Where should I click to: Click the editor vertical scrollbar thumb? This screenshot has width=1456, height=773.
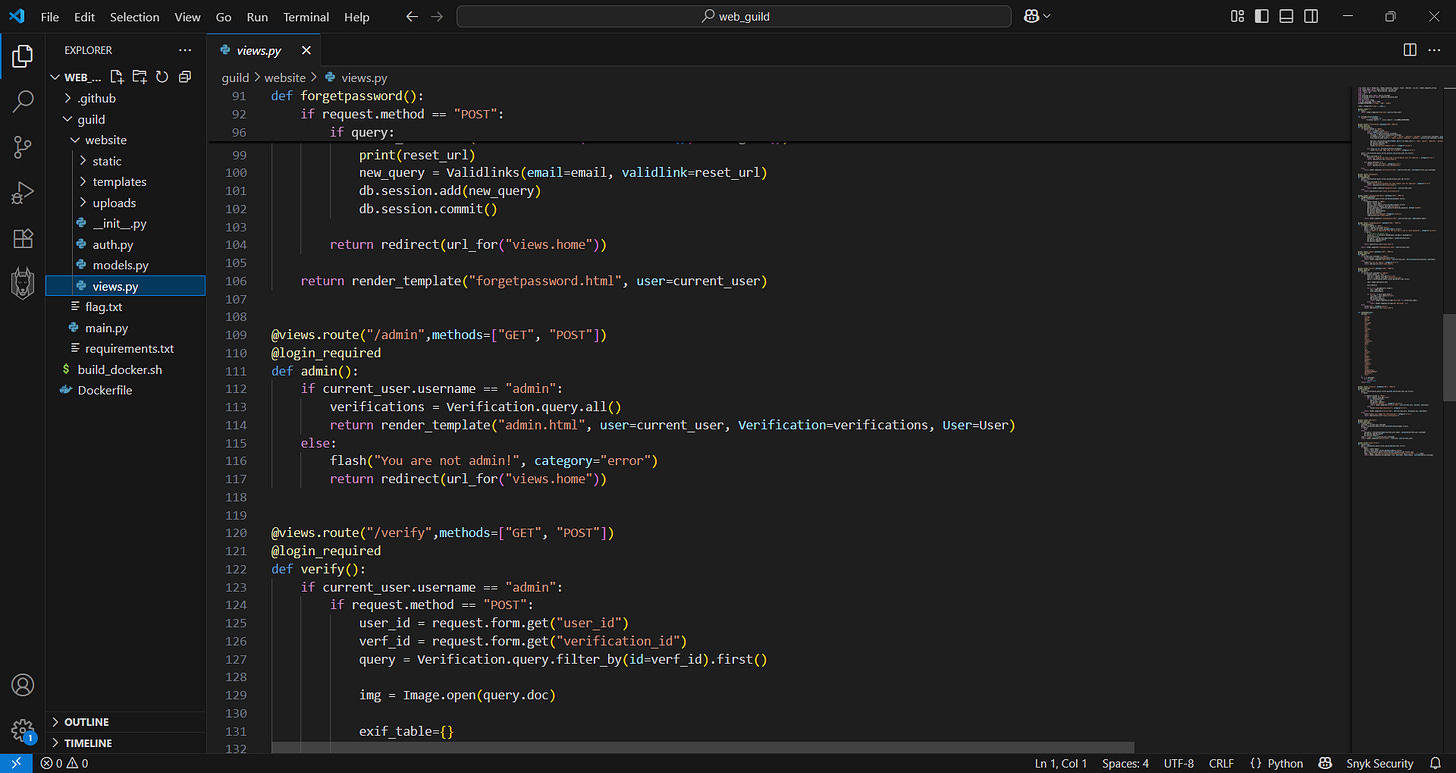tap(1448, 357)
